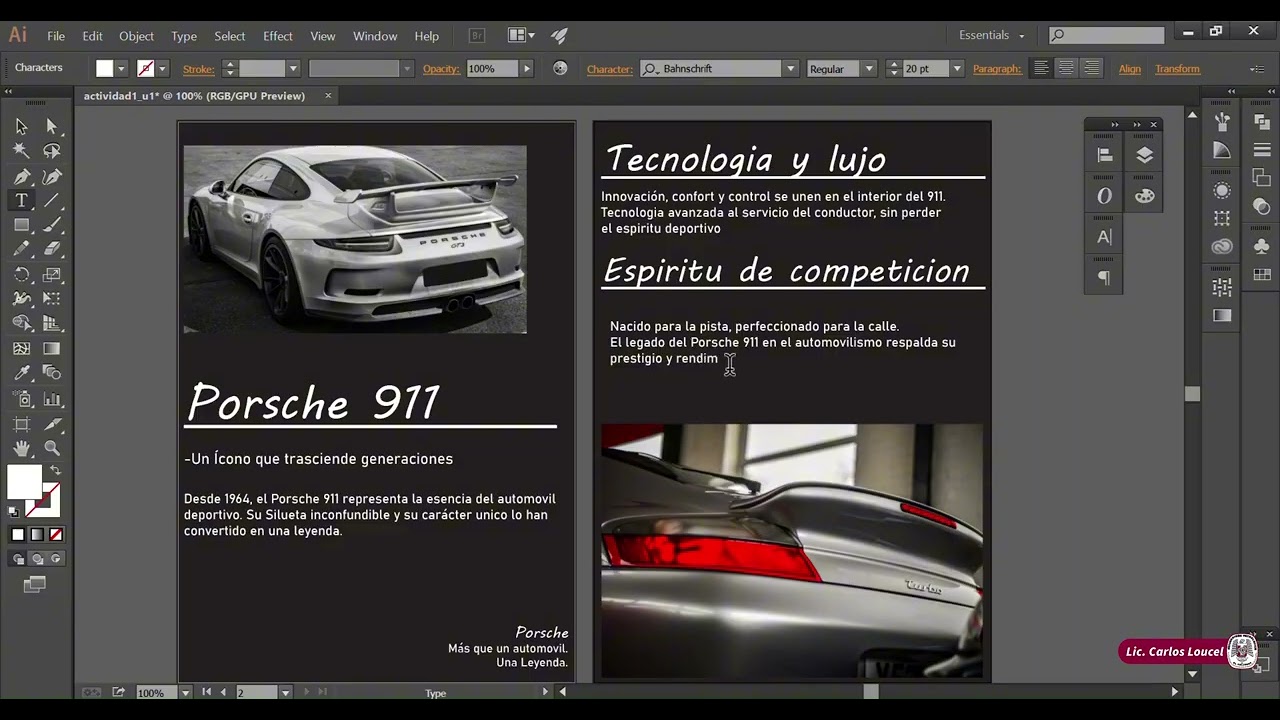Image resolution: width=1280 pixels, height=720 pixels.
Task: Open the Paragraph panel pilcrow icon
Action: click(1104, 278)
